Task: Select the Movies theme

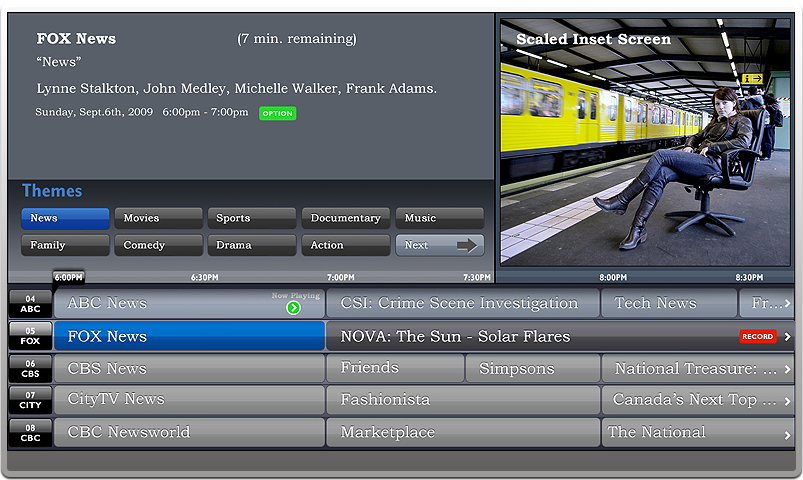Action: point(159,218)
